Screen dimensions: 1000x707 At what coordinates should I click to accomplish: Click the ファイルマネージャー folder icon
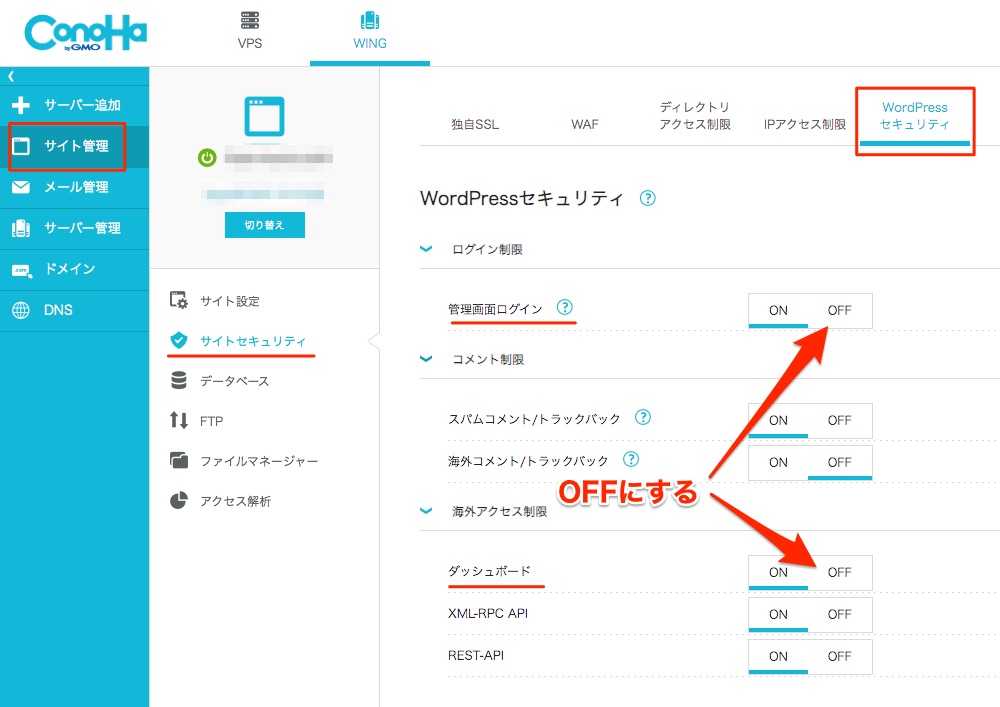coord(179,460)
